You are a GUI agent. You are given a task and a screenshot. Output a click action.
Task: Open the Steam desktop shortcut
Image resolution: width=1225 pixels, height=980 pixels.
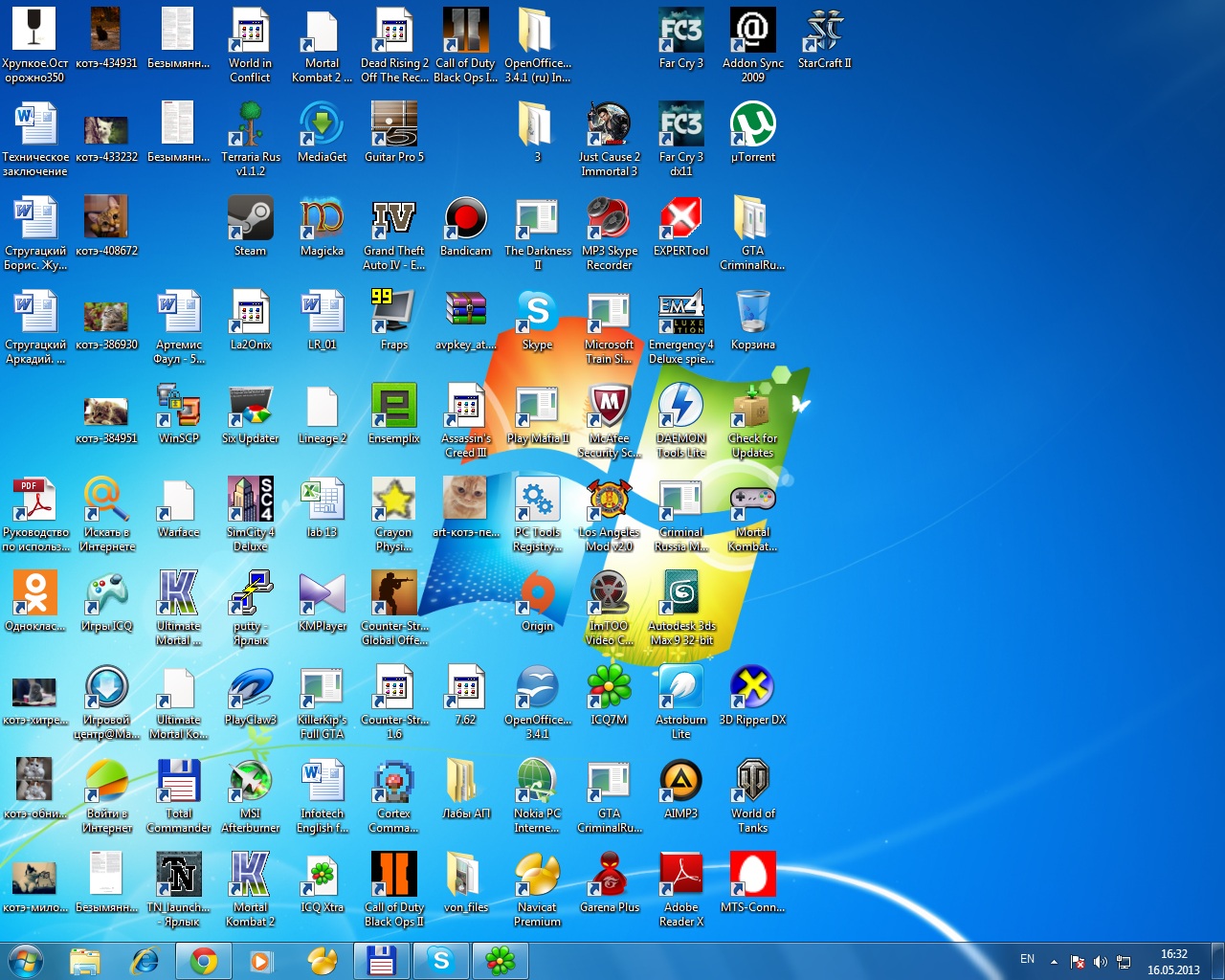(250, 227)
